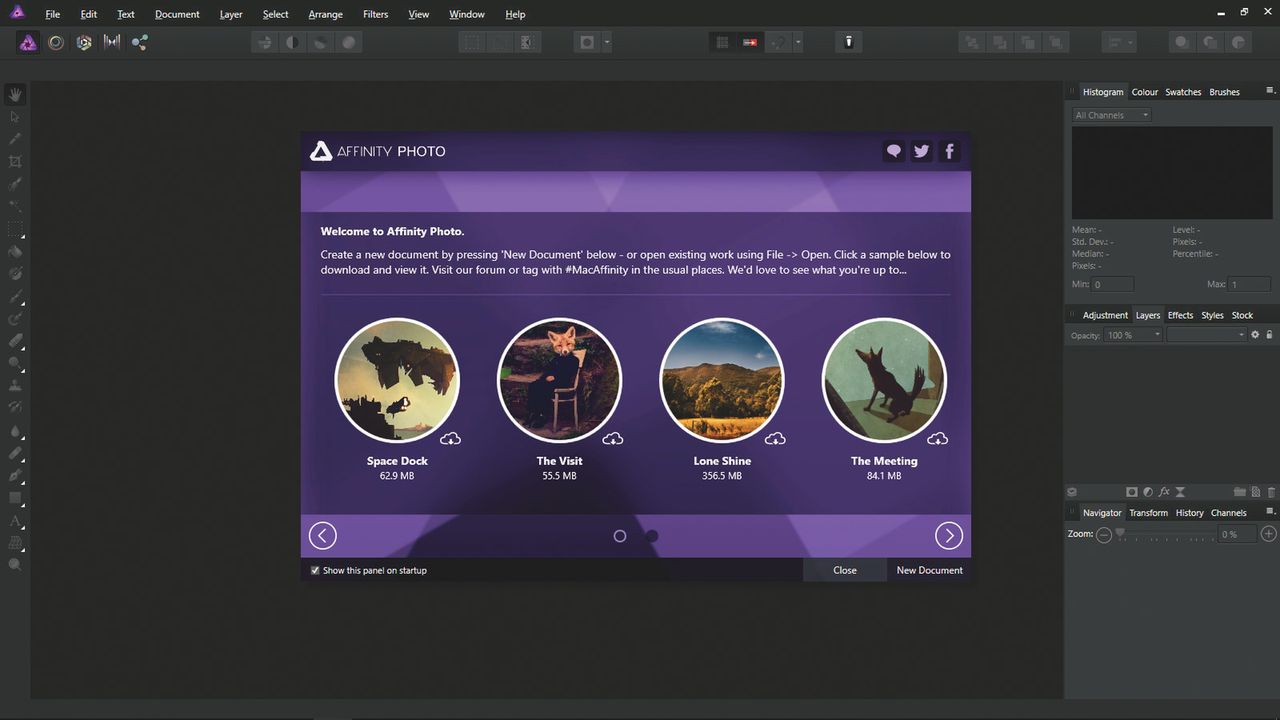
Task: Select the Selection Brush tool
Action: (15, 184)
